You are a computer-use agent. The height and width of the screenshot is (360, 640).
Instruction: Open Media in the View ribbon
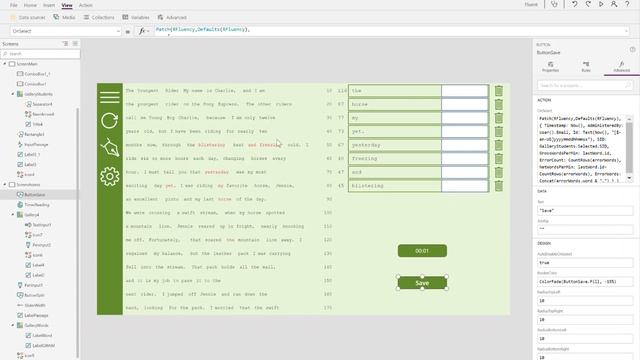tap(64, 18)
